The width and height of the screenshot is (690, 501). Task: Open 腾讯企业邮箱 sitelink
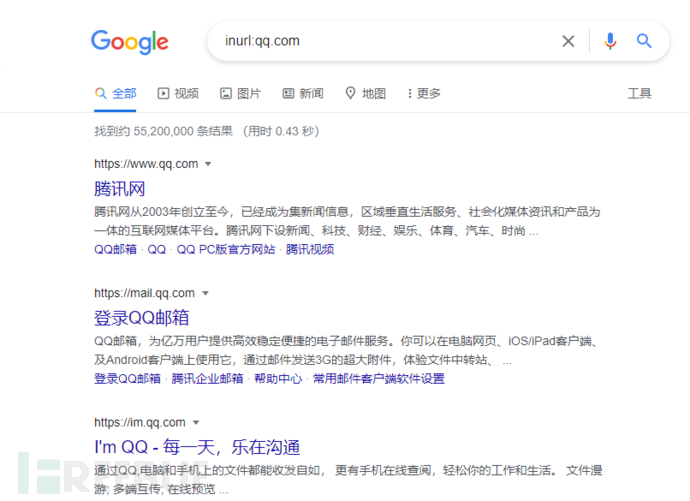pyautogui.click(x=207, y=379)
